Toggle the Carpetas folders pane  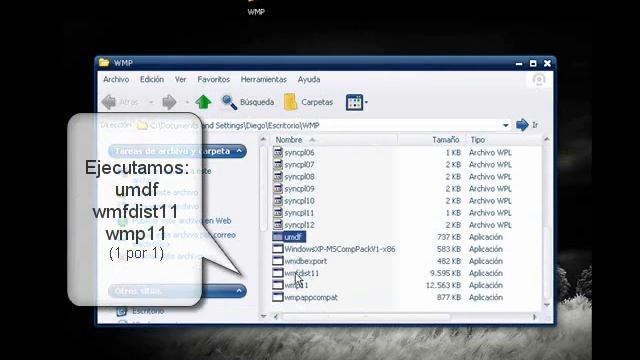click(x=308, y=102)
